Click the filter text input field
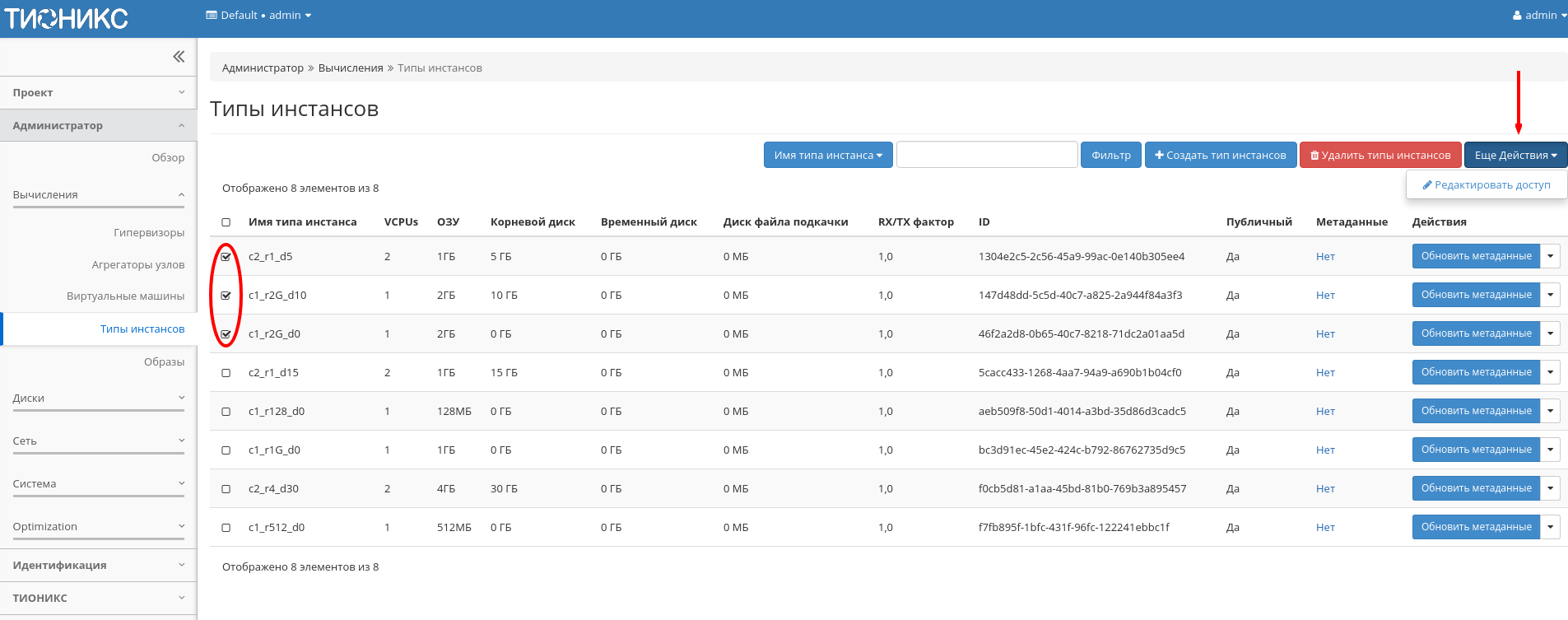Screen dimensions: 1568x620 tap(986, 155)
